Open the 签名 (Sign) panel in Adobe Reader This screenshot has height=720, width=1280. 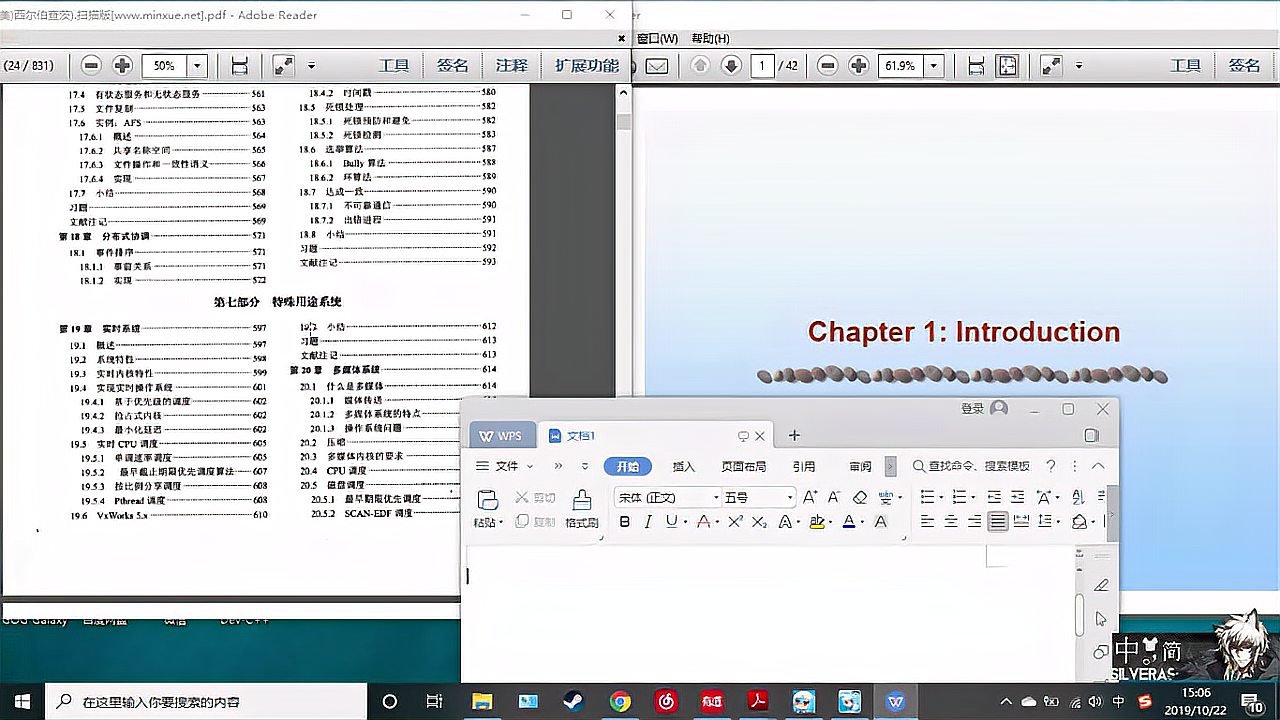pyautogui.click(x=450, y=65)
